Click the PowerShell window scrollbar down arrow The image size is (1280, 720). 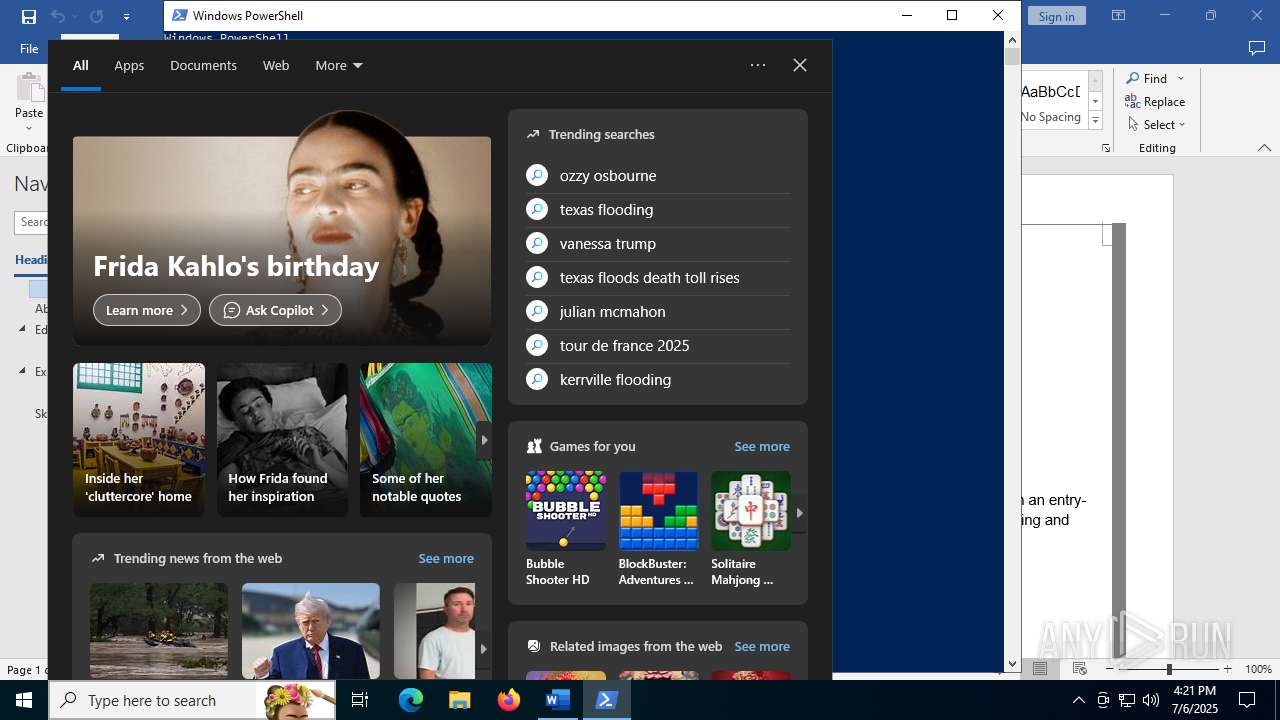[x=1012, y=663]
